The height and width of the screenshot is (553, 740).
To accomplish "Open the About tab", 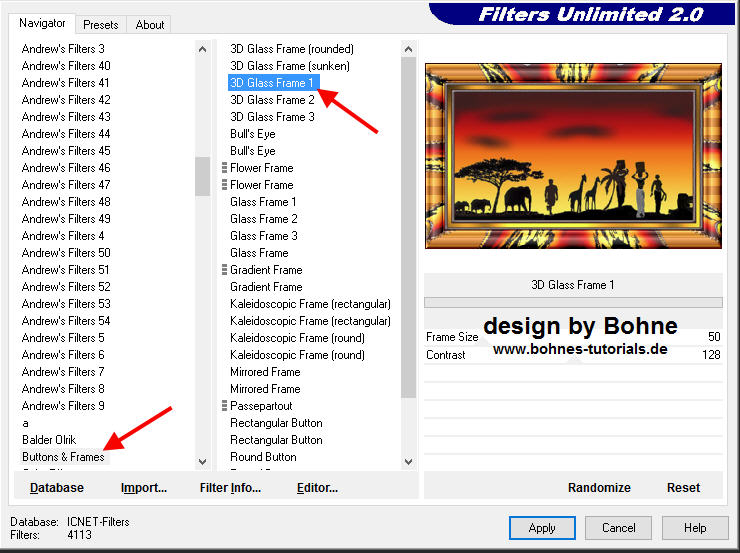I will pos(150,24).
